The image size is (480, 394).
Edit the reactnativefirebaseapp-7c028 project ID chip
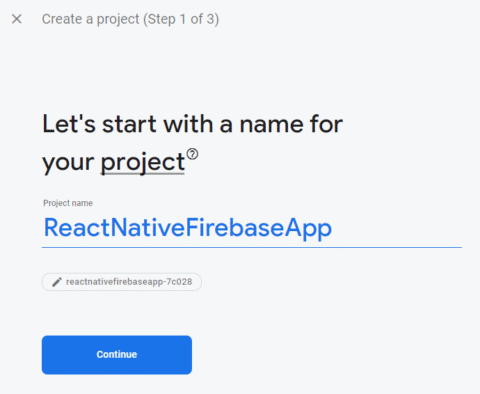click(x=122, y=282)
